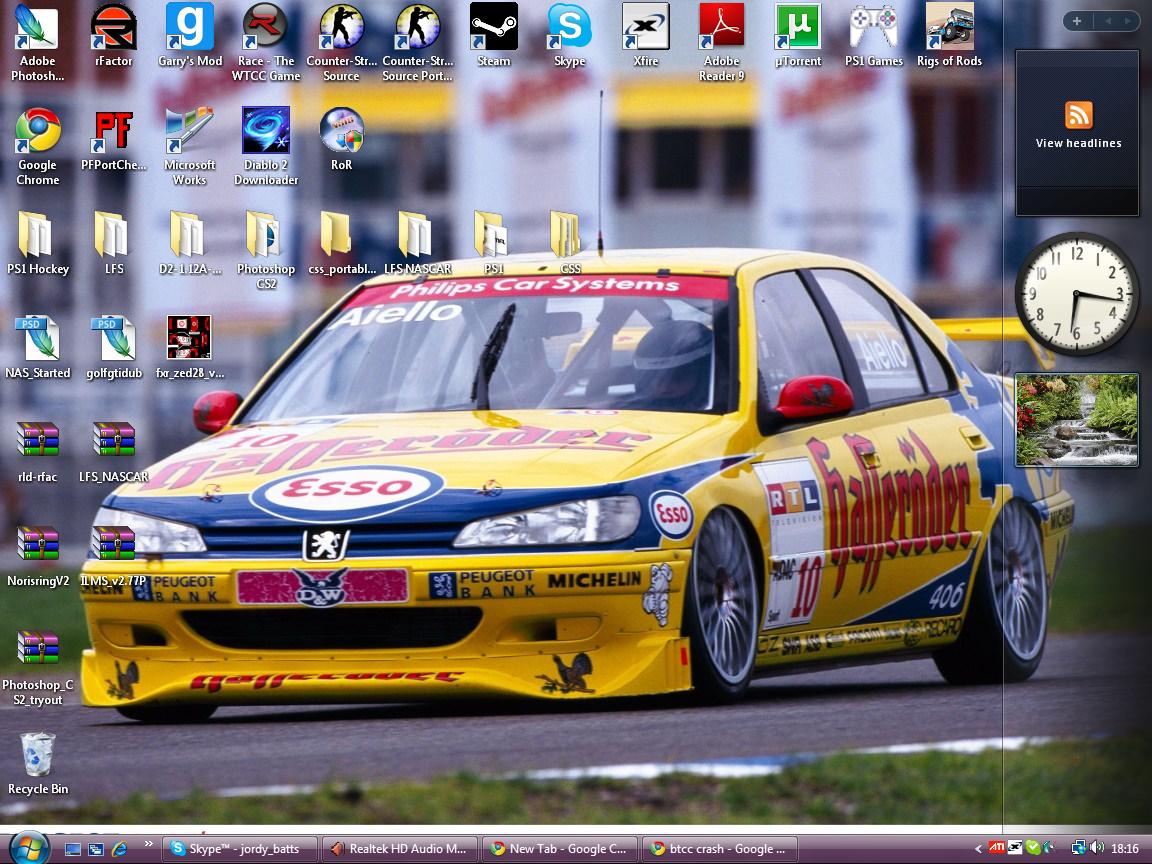The image size is (1152, 864).
Task: Select the Adobe Reader 9 icon
Action: tap(721, 43)
